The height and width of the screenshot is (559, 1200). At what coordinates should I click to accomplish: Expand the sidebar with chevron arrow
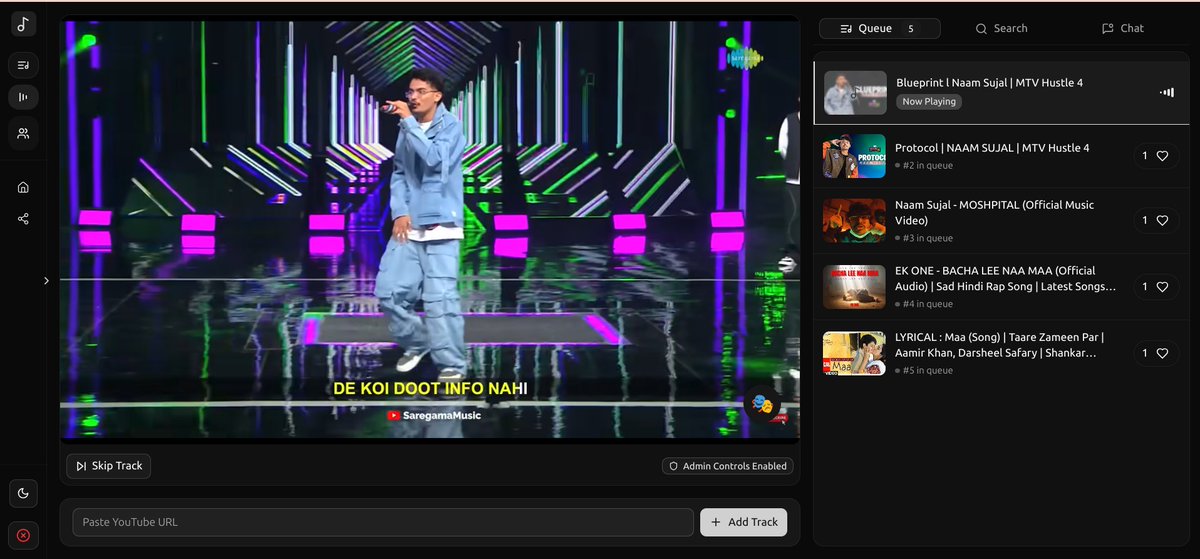coord(46,281)
